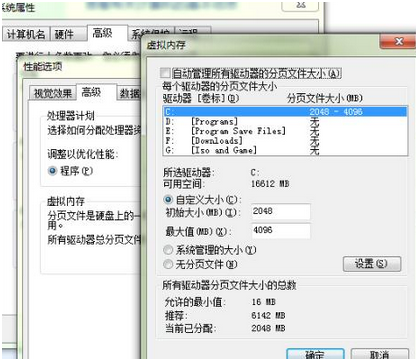This screenshot has height=361, width=418.
Task: Select the 高级 tab in 性能选项
Action: point(92,92)
